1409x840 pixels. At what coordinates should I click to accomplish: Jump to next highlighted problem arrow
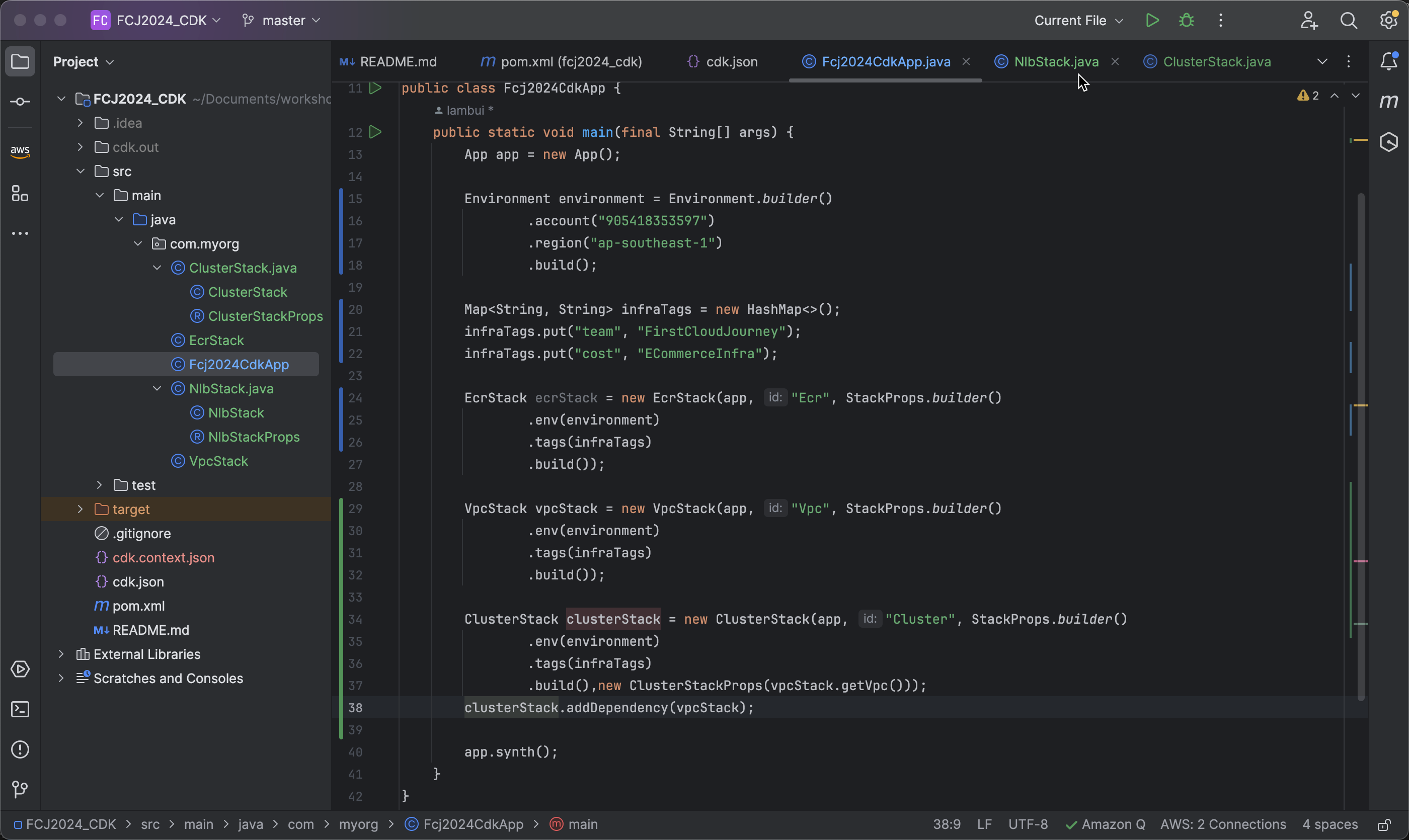point(1355,96)
